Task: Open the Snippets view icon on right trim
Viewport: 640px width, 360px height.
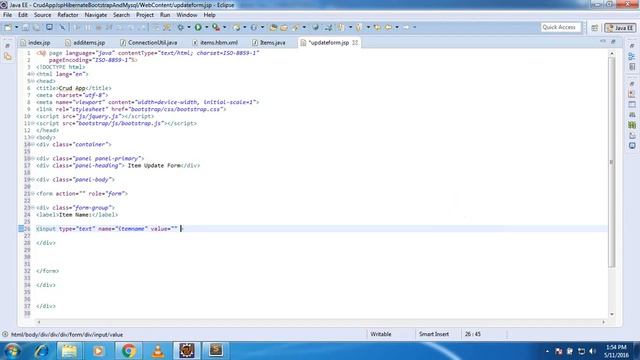Action: pos(632,135)
